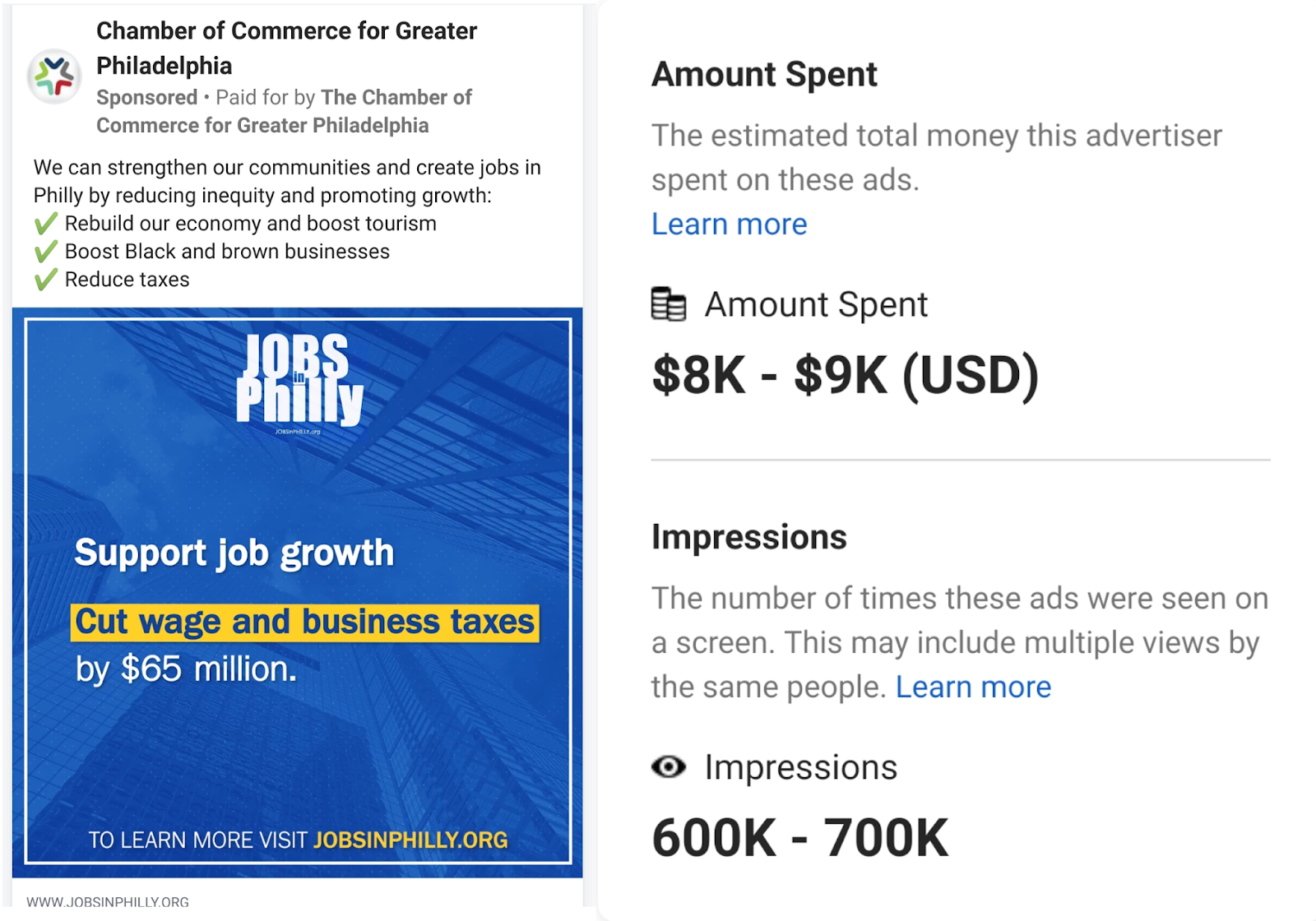This screenshot has width=1316, height=921.
Task: Click the yellow Cut wage and business taxes highlight
Action: [x=305, y=622]
